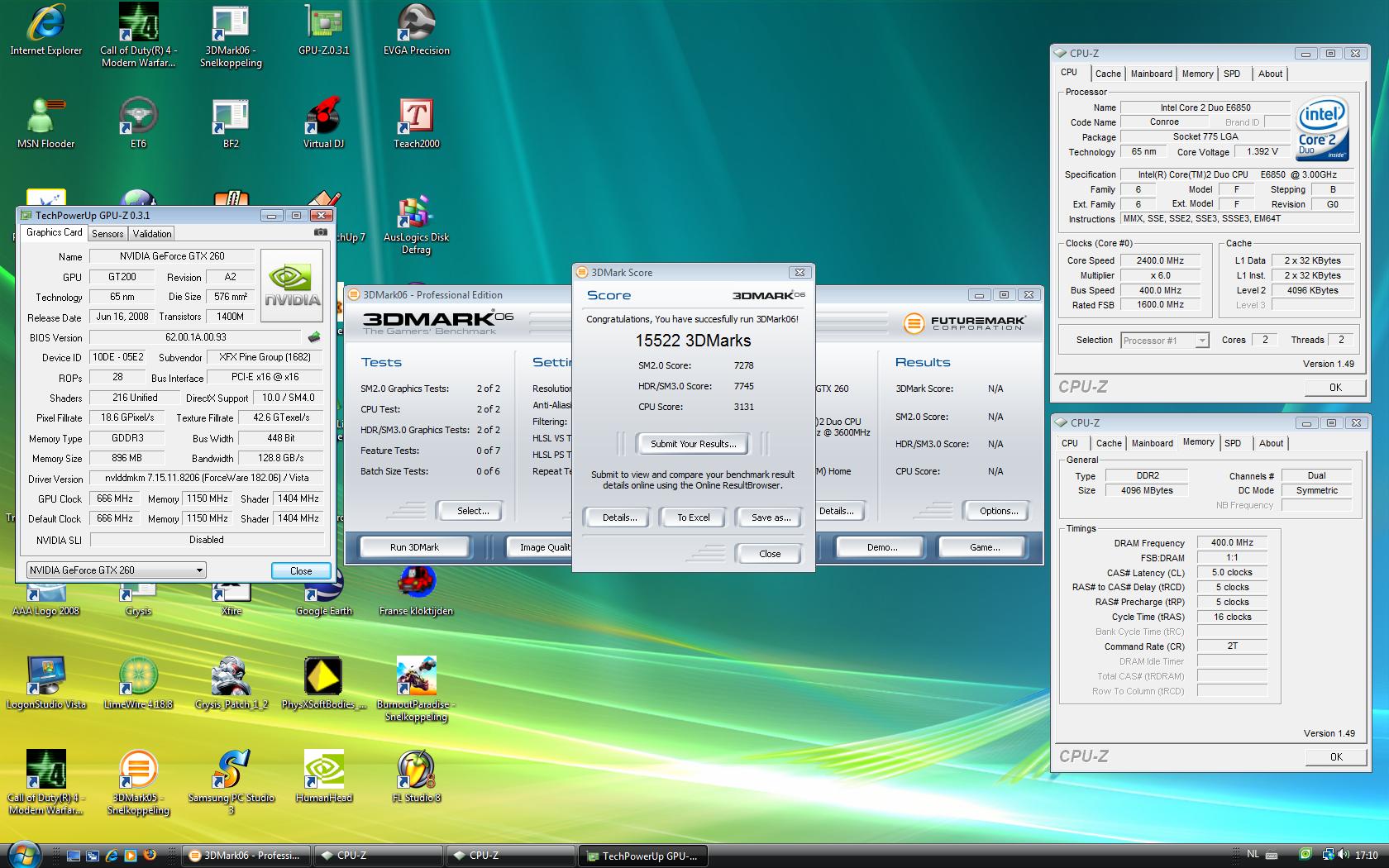Click the BIOS save chip icon in GPU-Z
1389x868 pixels.
coord(314,337)
